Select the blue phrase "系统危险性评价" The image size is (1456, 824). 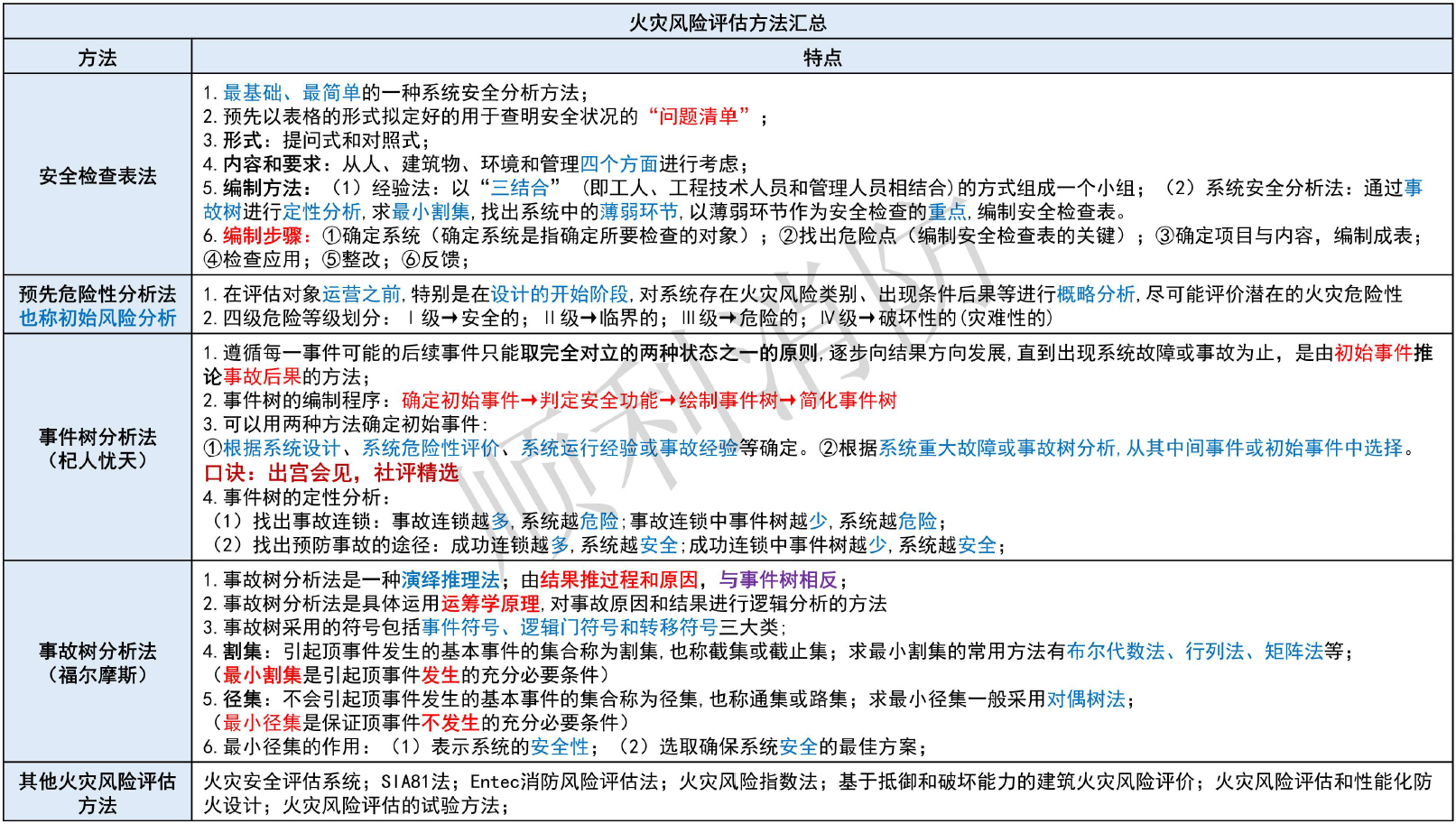point(431,448)
